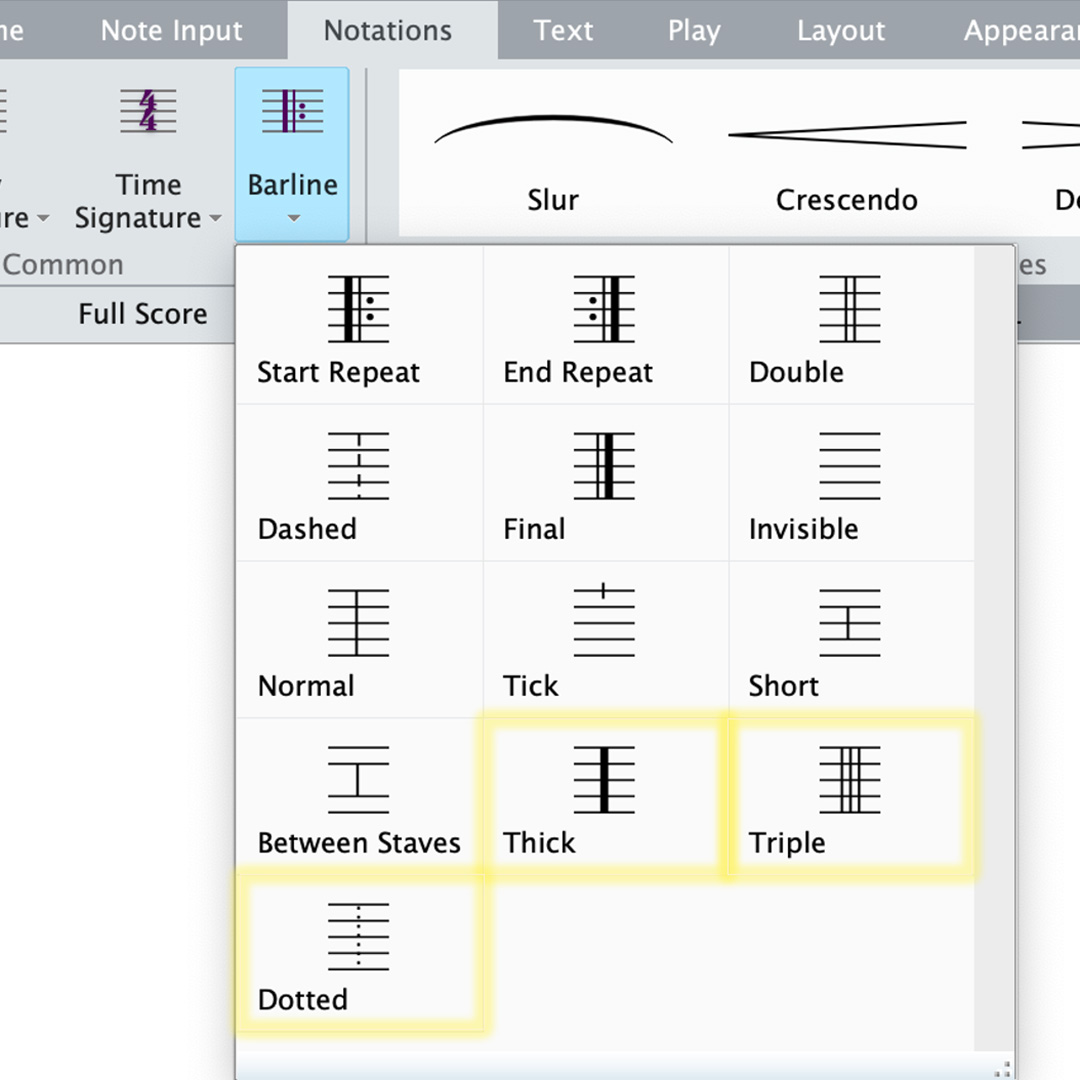This screenshot has height=1080, width=1080.
Task: Switch to the Text tab
Action: pyautogui.click(x=563, y=30)
